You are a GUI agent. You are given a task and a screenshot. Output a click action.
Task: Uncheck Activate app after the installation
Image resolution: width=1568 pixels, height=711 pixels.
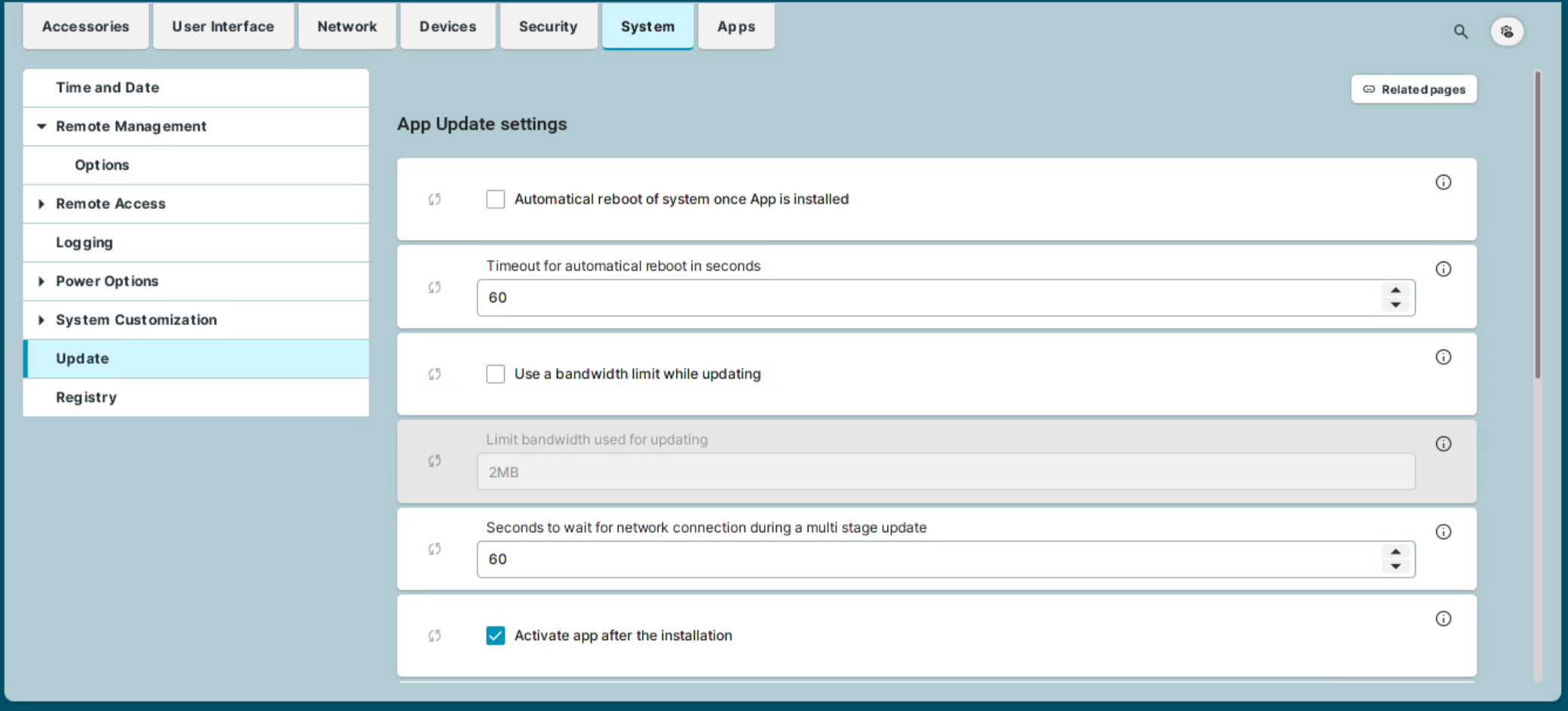[495, 636]
